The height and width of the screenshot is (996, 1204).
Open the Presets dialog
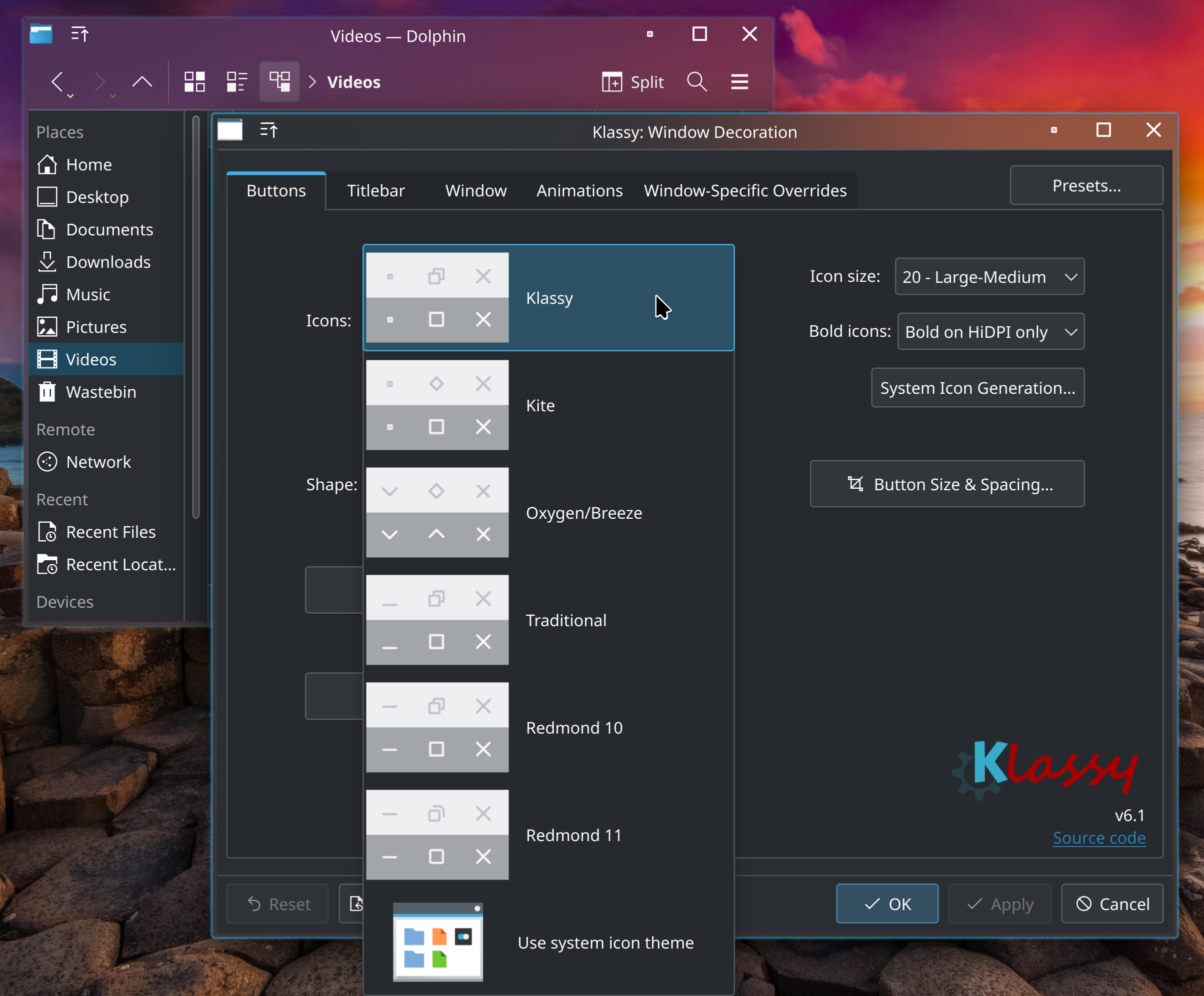[x=1086, y=186]
